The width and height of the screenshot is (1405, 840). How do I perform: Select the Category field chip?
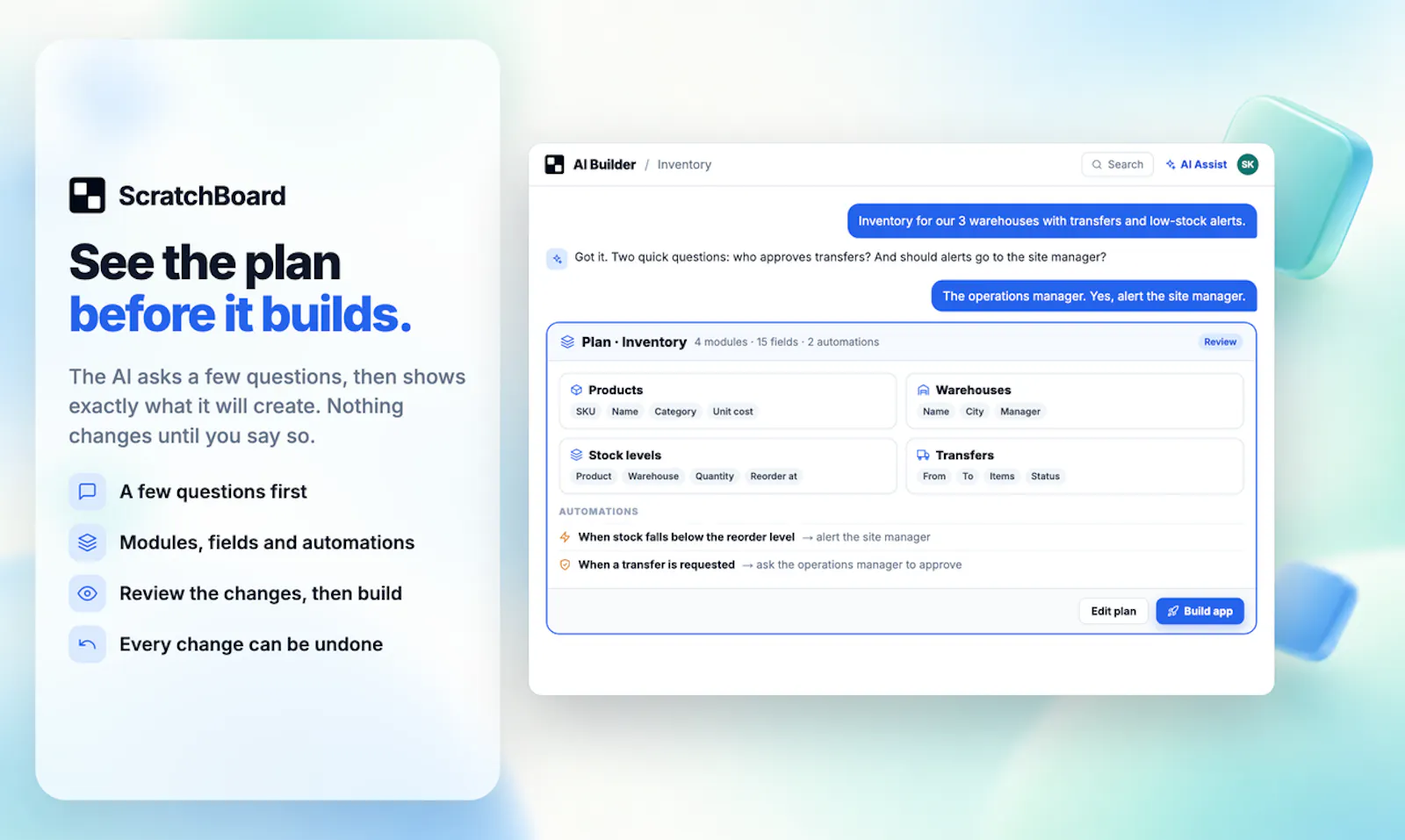coord(675,412)
